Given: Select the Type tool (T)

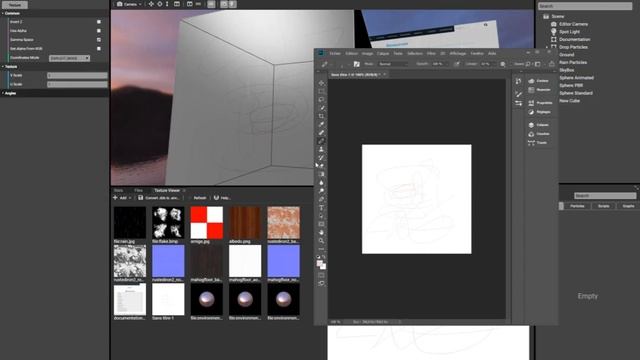Looking at the screenshot, I should 322,208.
